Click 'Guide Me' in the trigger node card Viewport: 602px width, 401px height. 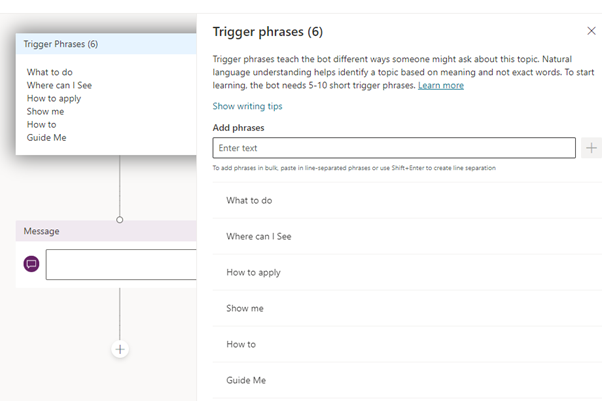[x=46, y=138]
